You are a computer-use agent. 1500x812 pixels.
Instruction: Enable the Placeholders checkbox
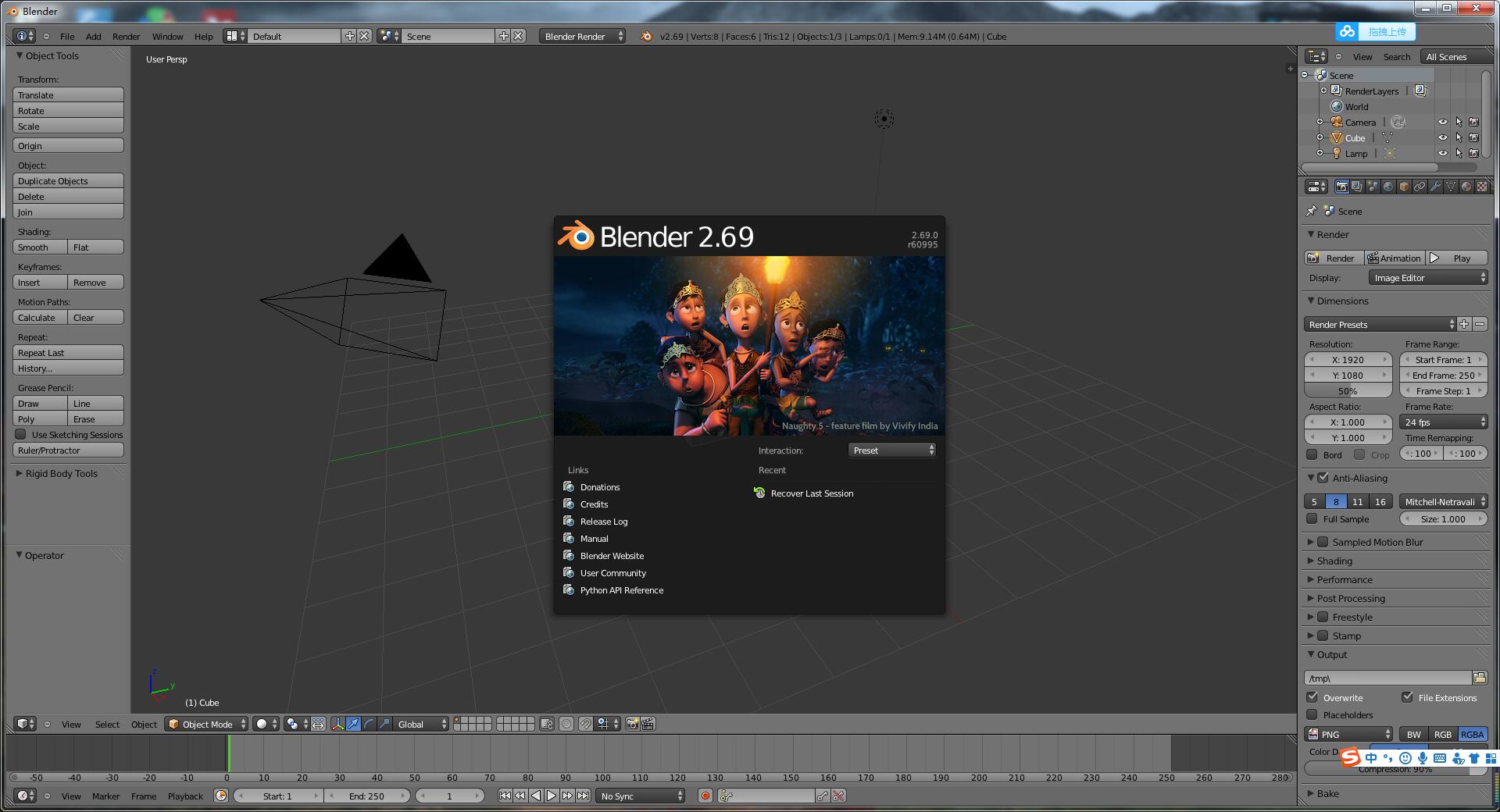(1312, 714)
